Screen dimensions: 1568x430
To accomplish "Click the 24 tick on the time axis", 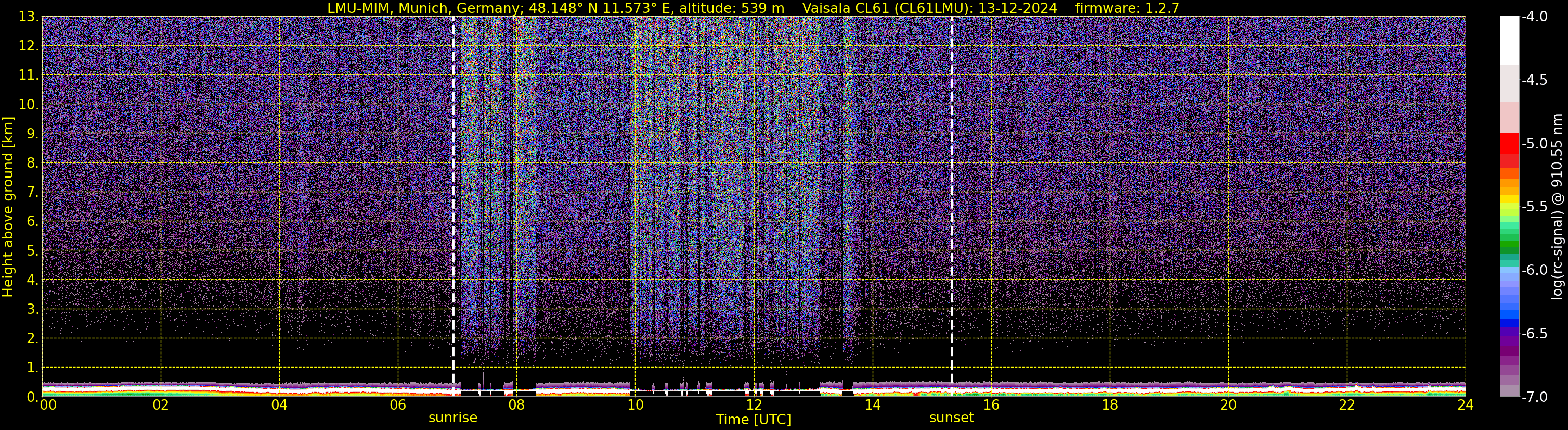I will point(1465,405).
